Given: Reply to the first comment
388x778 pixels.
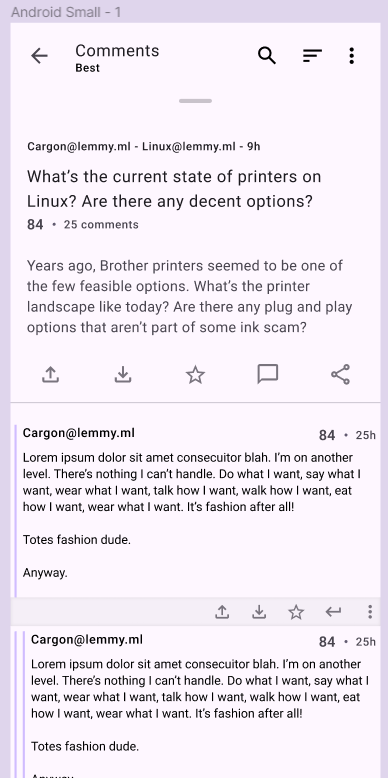Looking at the screenshot, I should [333, 612].
